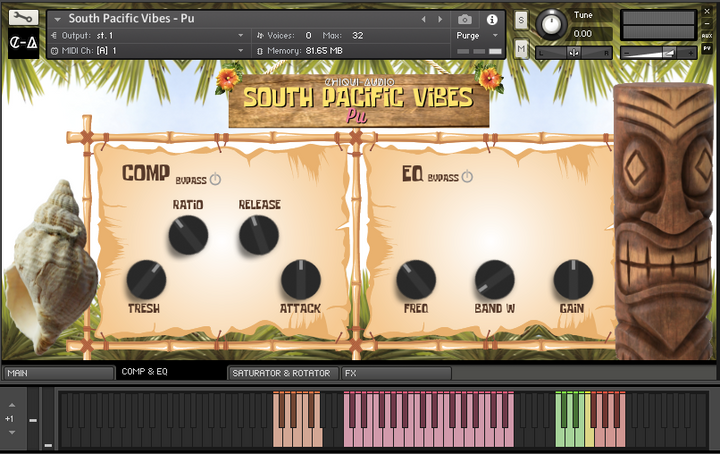This screenshot has width=720, height=454.
Task: Shift keyboard octave up arrow
Action: 12,405
